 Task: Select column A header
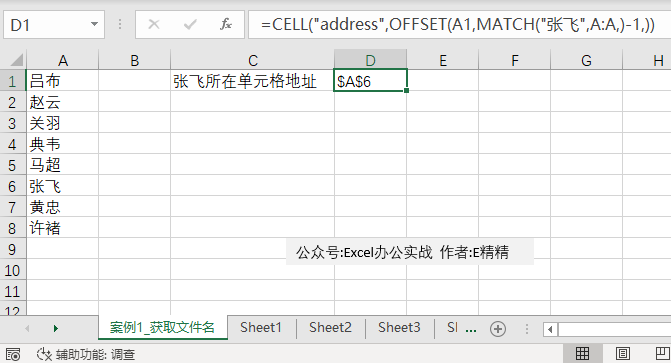[63, 60]
